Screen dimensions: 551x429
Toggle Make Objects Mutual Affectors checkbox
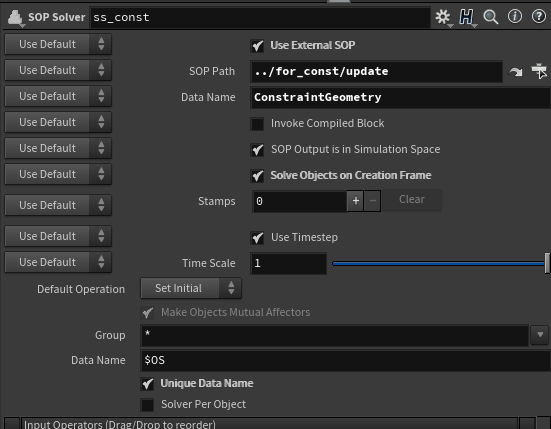[148, 313]
